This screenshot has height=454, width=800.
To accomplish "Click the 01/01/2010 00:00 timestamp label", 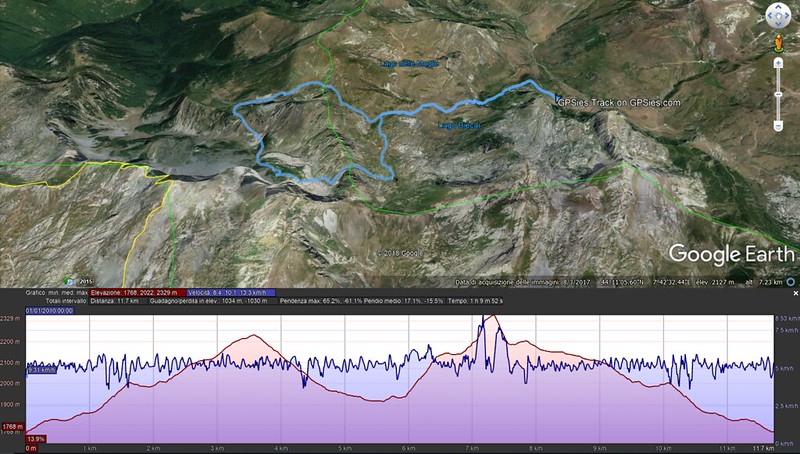I will coord(49,311).
